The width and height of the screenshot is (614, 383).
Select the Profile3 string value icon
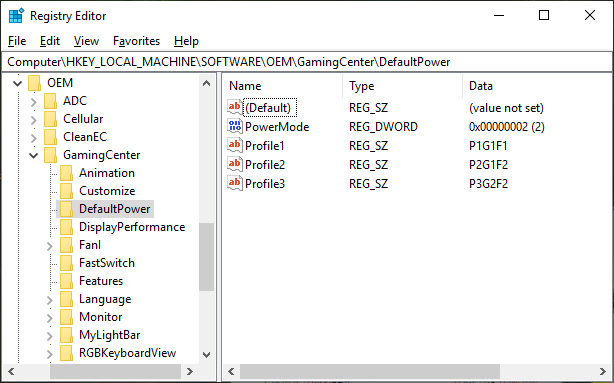[x=235, y=183]
